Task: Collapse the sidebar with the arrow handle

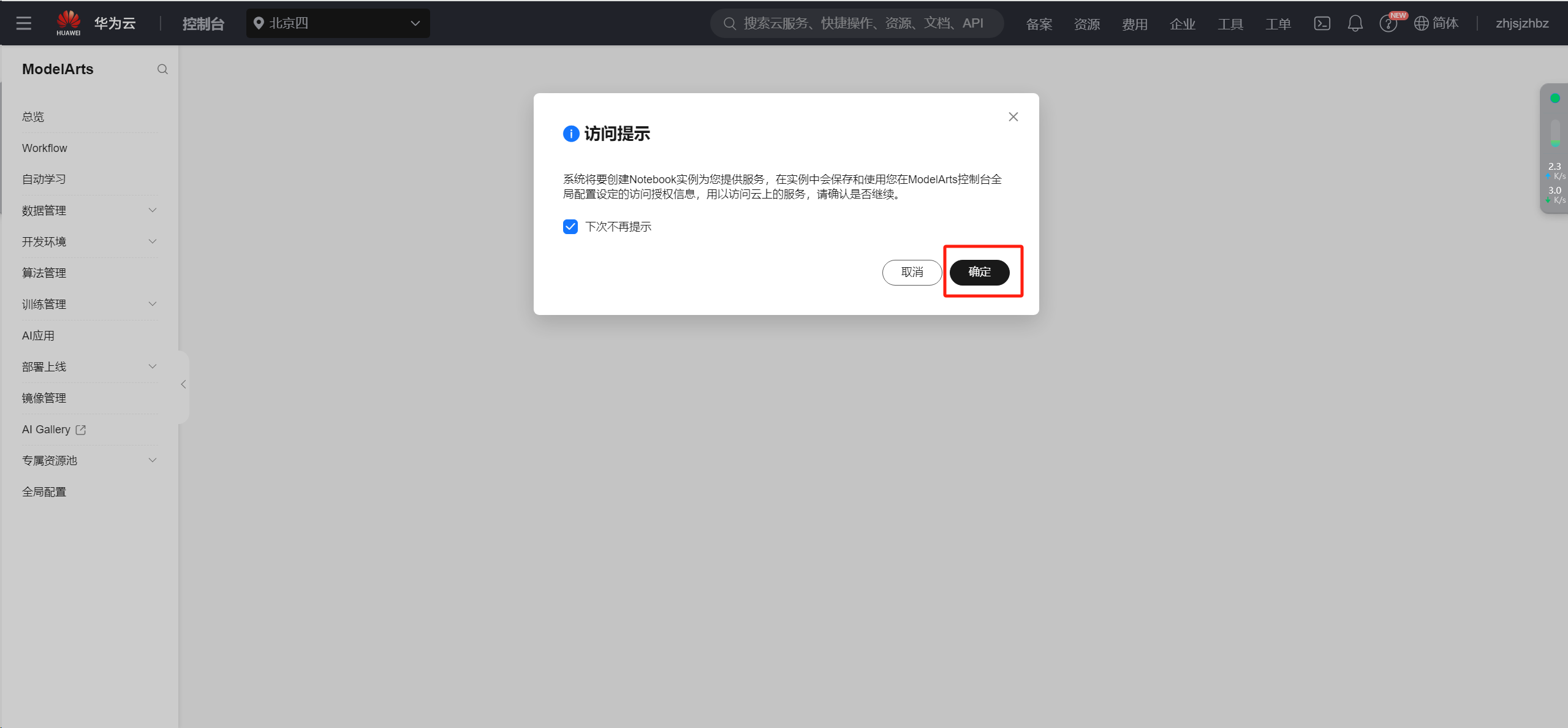Action: coord(183,384)
